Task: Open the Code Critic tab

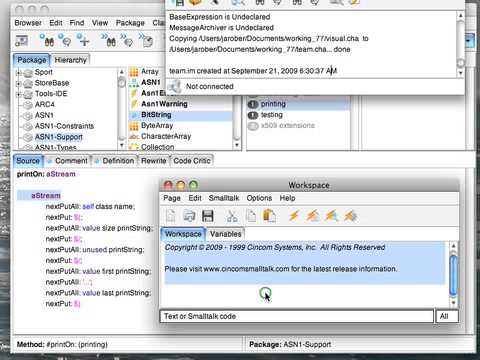Action: coord(192,161)
